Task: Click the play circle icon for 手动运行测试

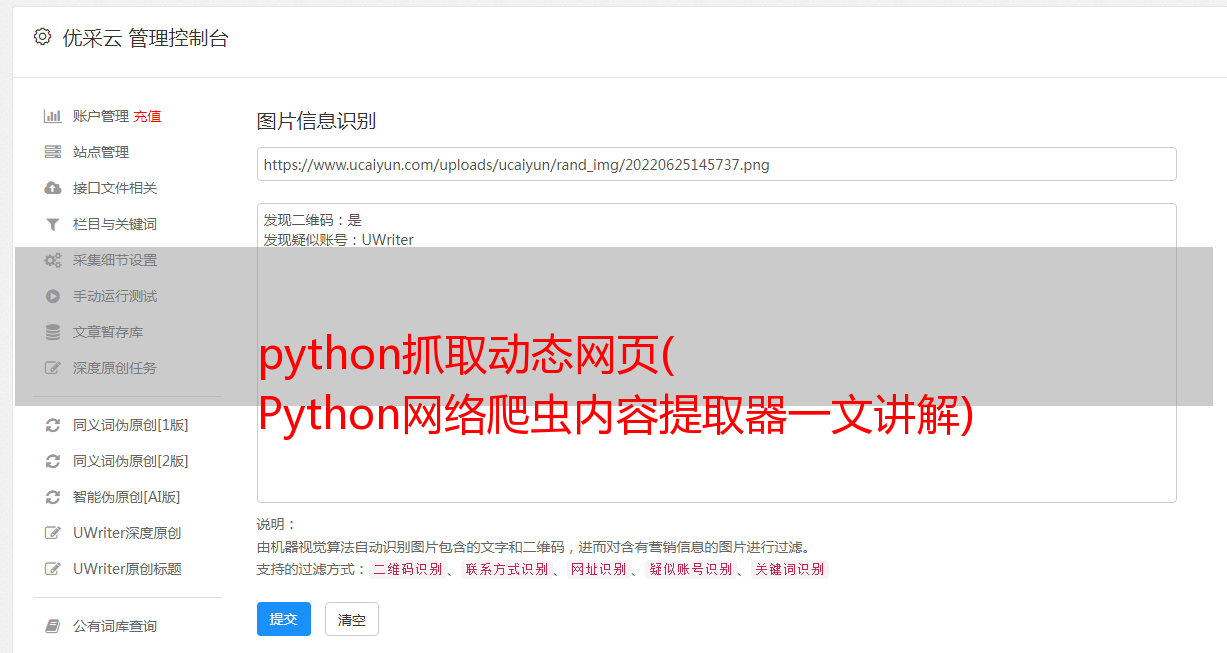Action: click(53, 296)
